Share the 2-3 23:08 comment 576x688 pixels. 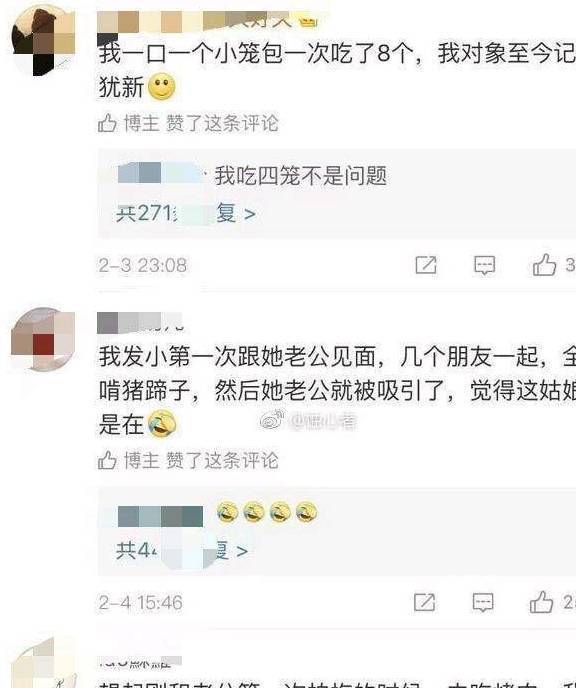coord(426,265)
